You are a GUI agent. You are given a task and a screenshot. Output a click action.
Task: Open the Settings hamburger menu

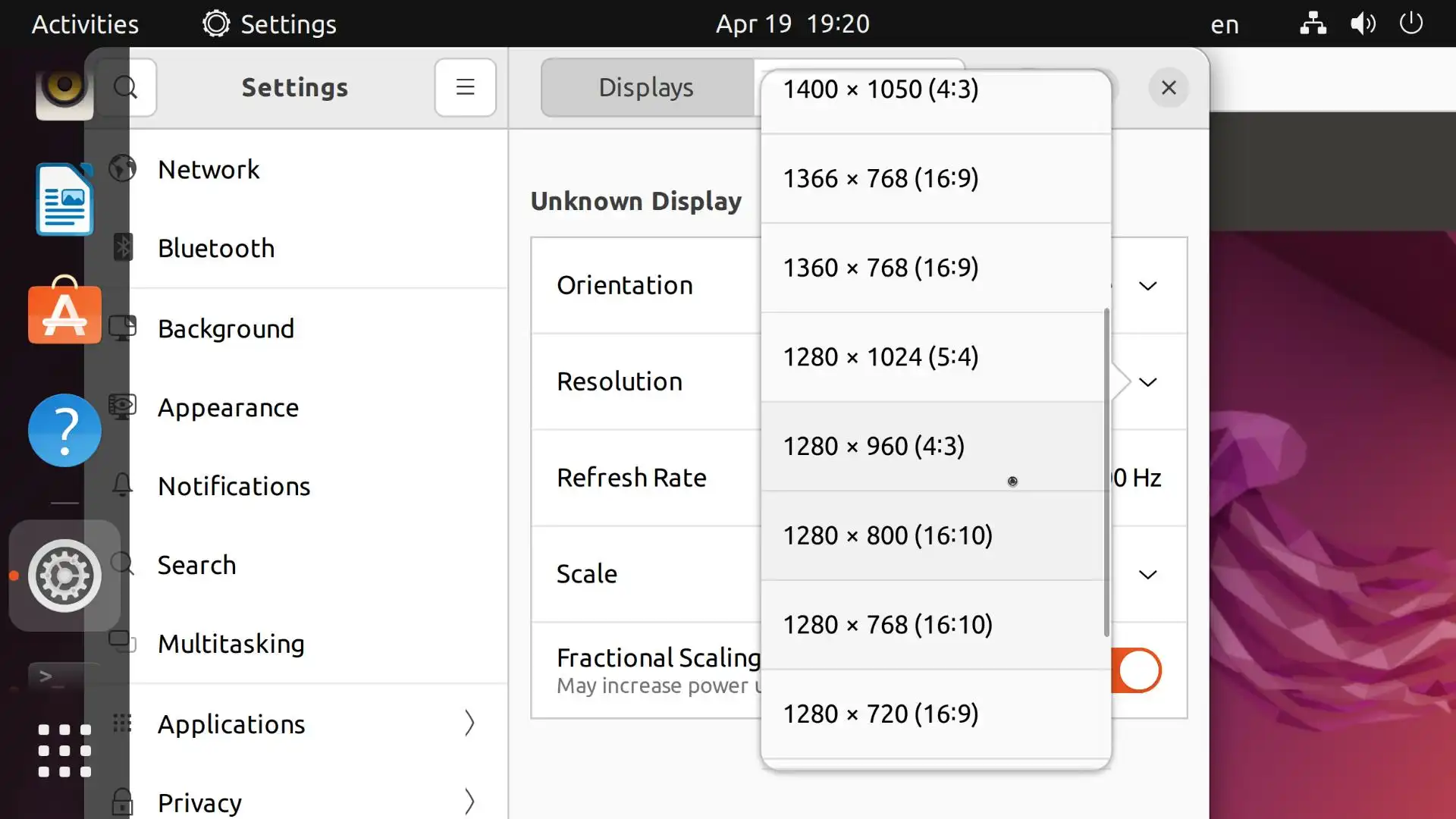tap(465, 87)
